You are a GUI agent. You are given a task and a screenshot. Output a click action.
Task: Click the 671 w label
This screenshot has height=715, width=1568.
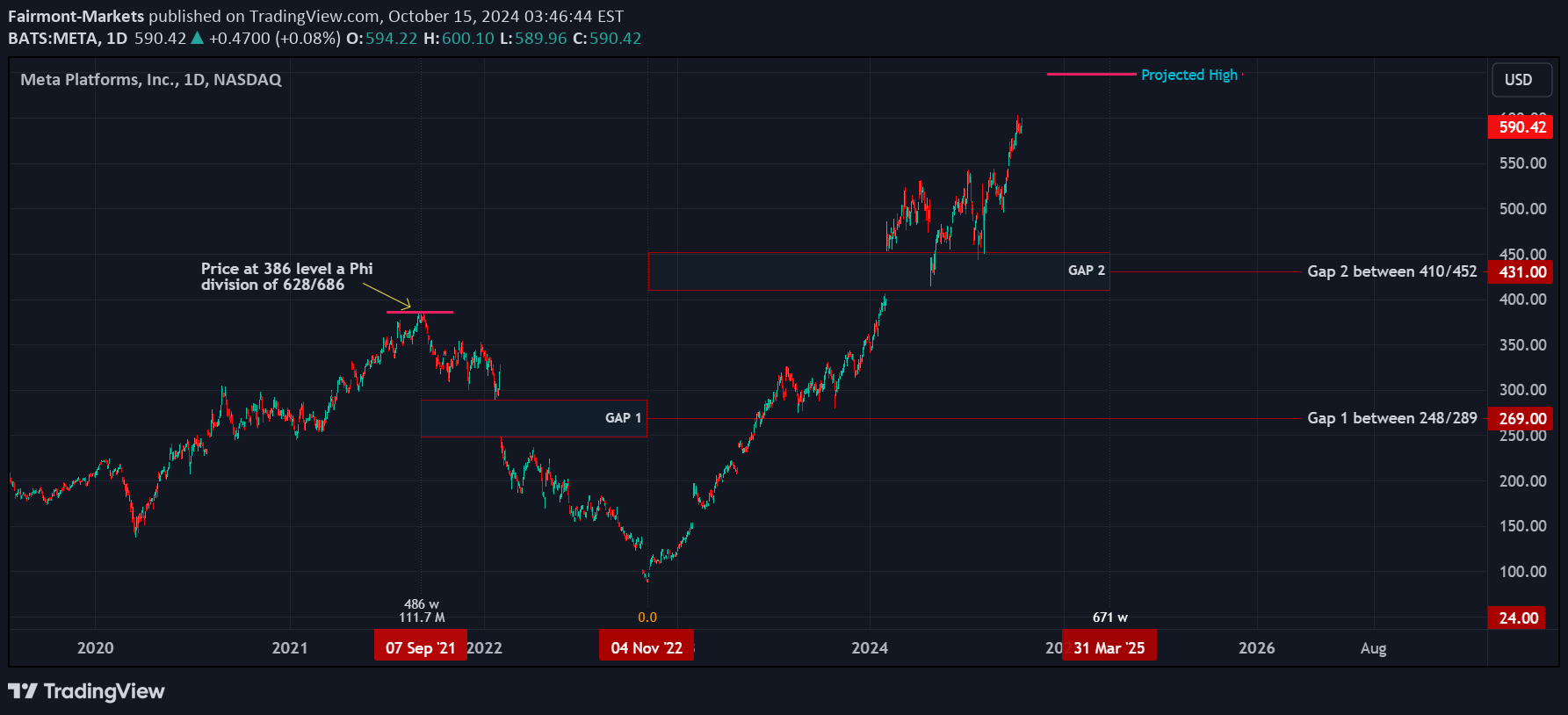pos(1109,617)
